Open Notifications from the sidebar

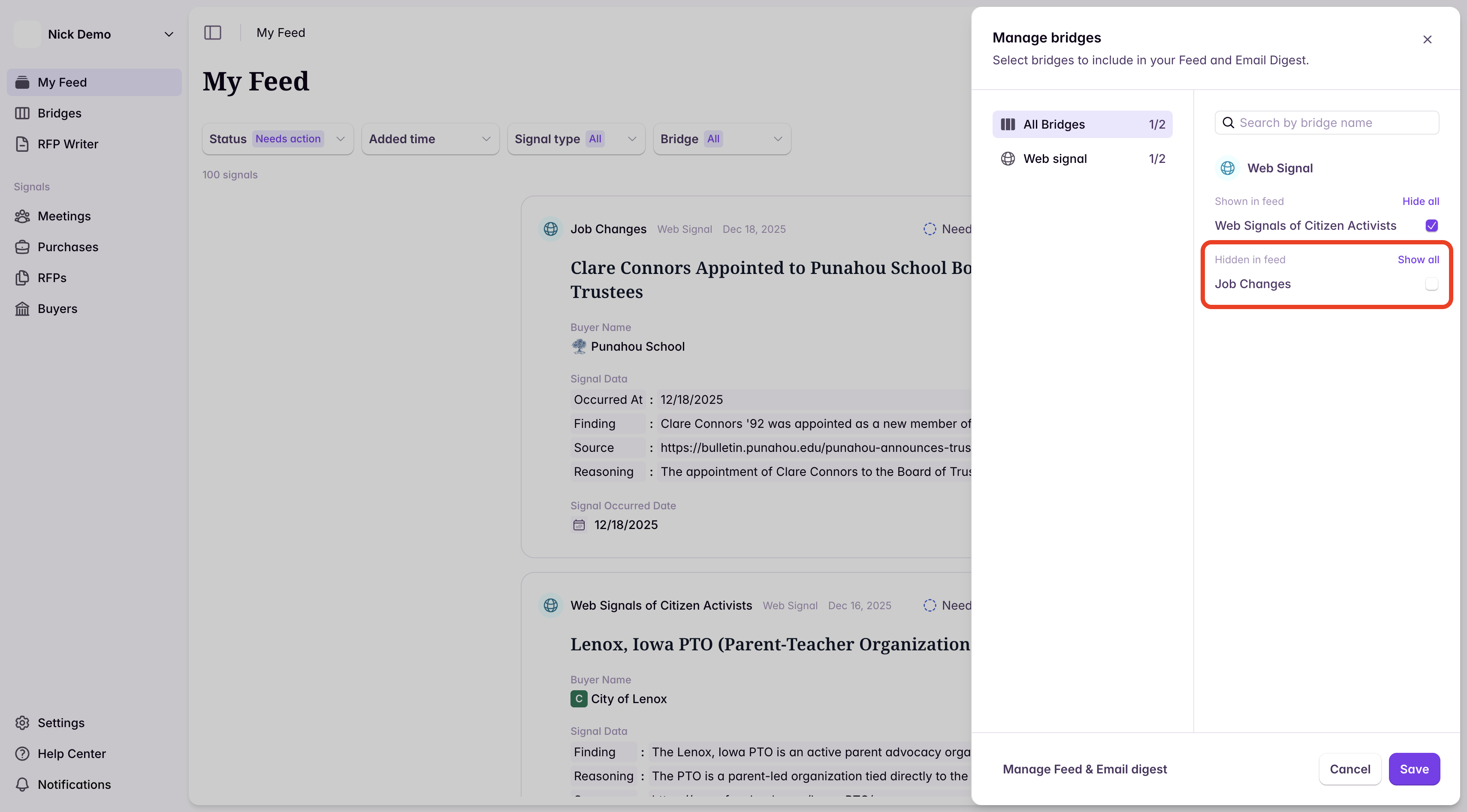click(75, 784)
